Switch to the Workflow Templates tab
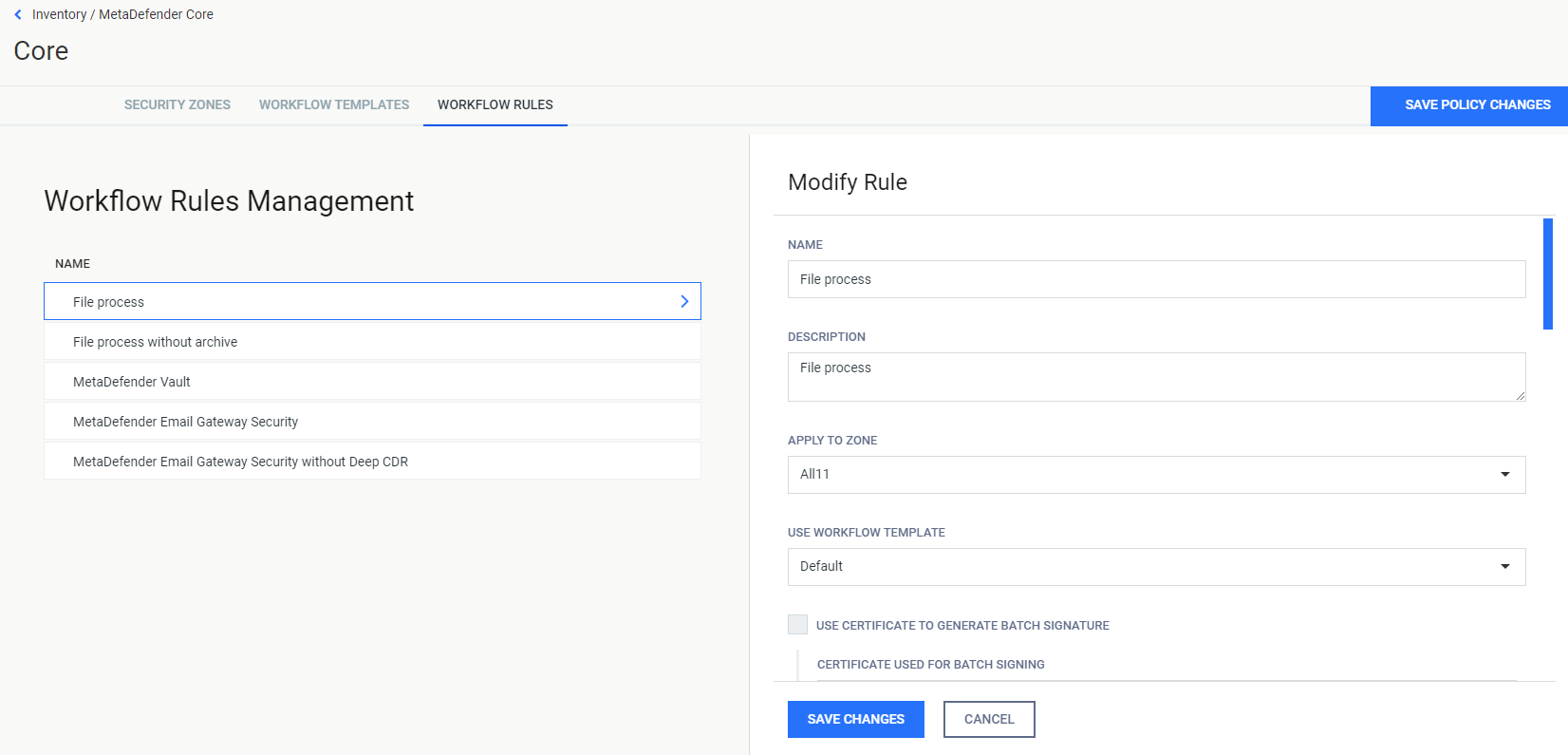1568x755 pixels. 334,104
